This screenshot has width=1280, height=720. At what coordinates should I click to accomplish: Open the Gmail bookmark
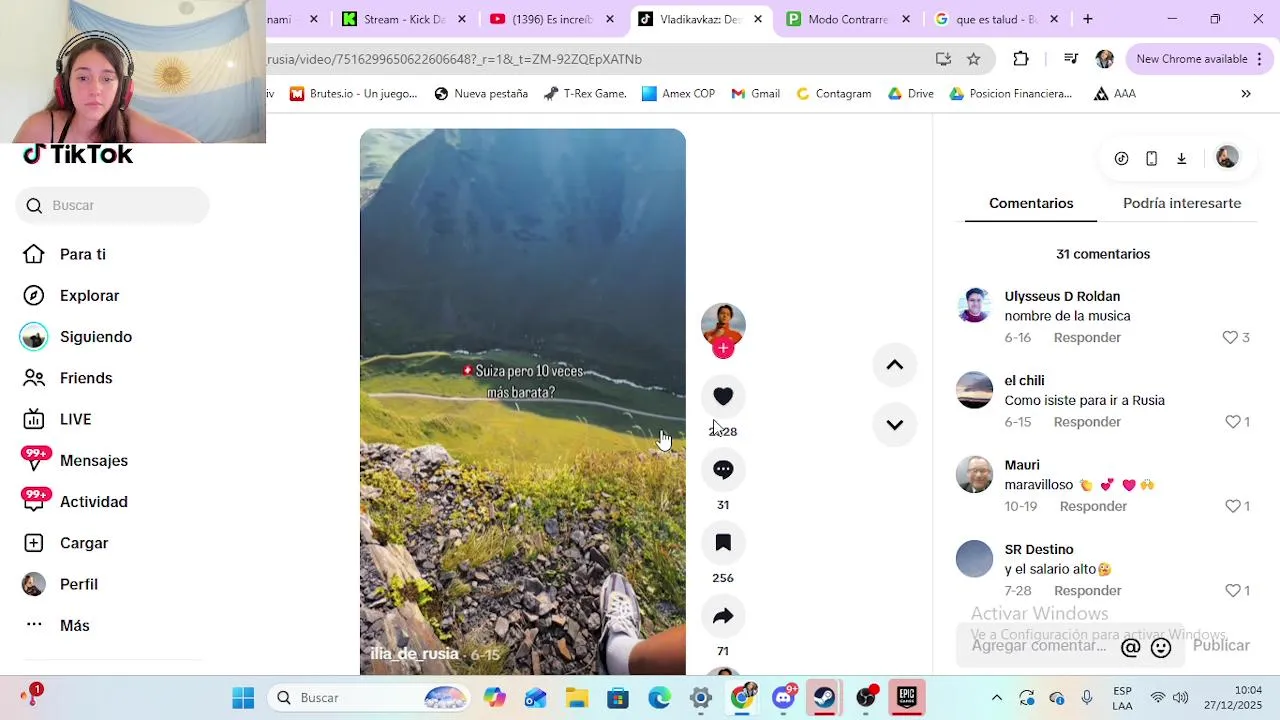[755, 94]
